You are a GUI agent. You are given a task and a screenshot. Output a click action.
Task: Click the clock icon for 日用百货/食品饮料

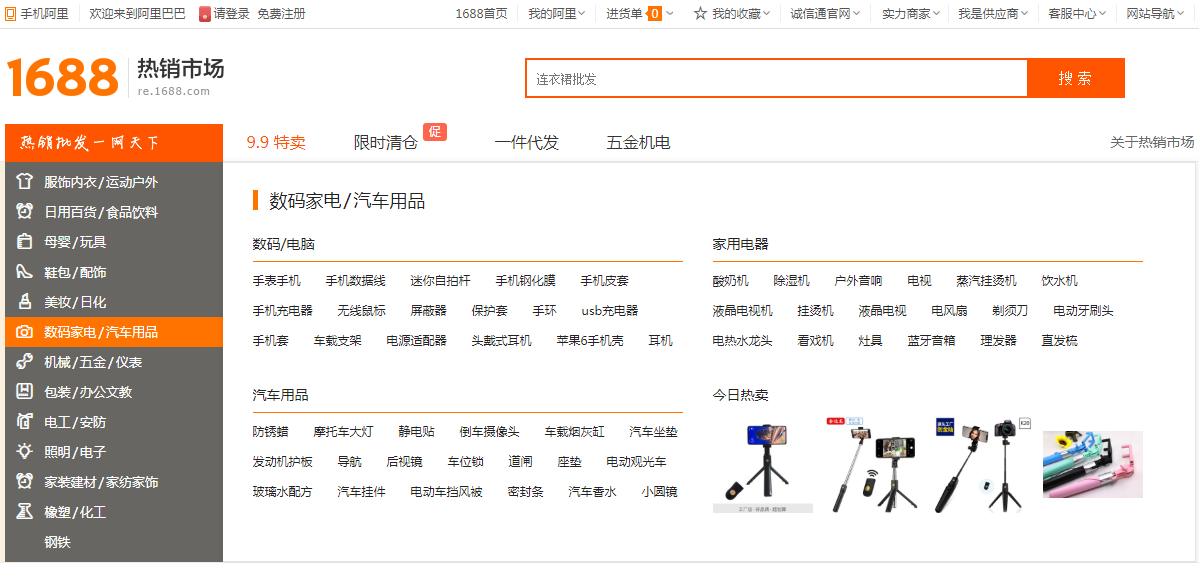pyautogui.click(x=24, y=212)
